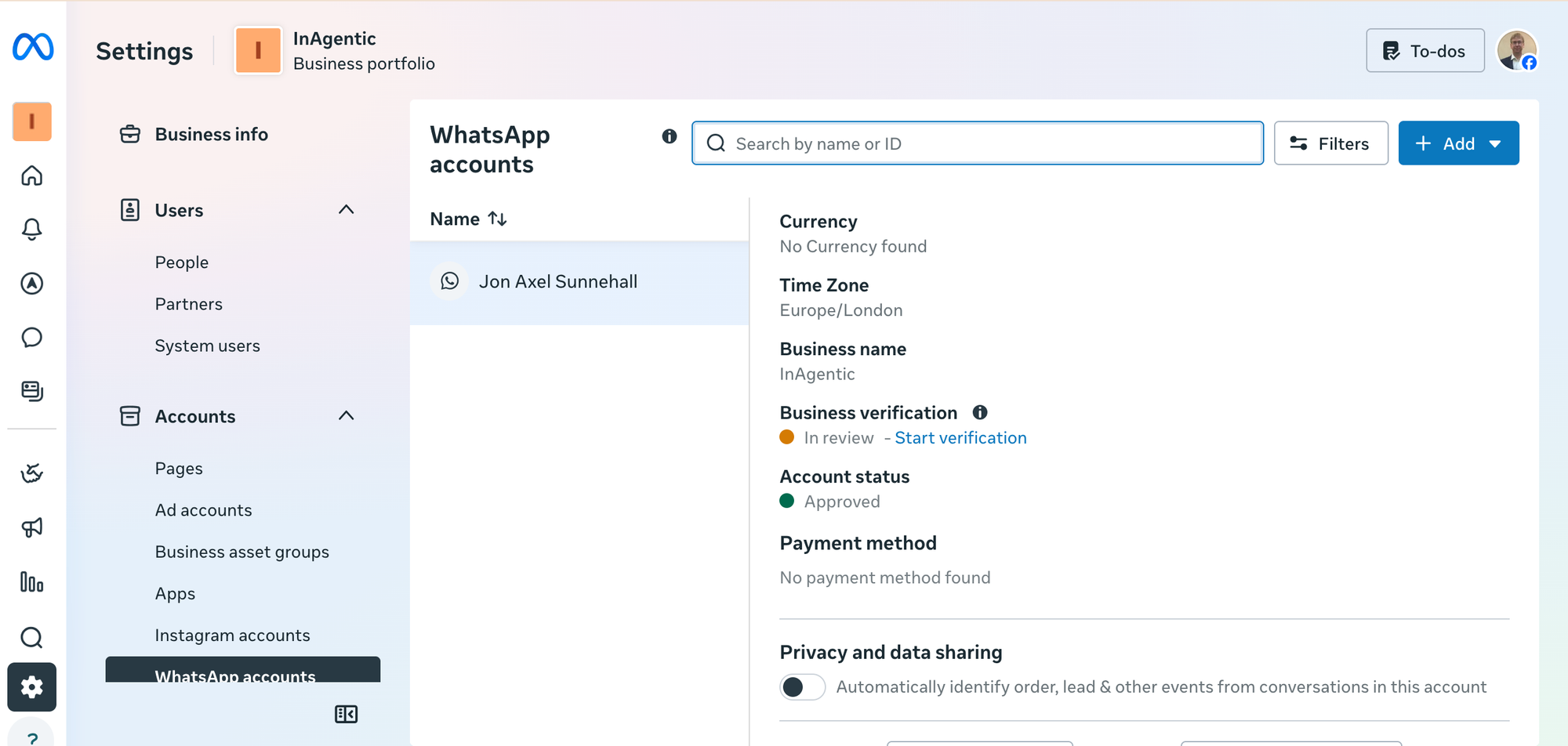The image size is (1568, 746).
Task: Click the Business verification info icon
Action: (980, 412)
